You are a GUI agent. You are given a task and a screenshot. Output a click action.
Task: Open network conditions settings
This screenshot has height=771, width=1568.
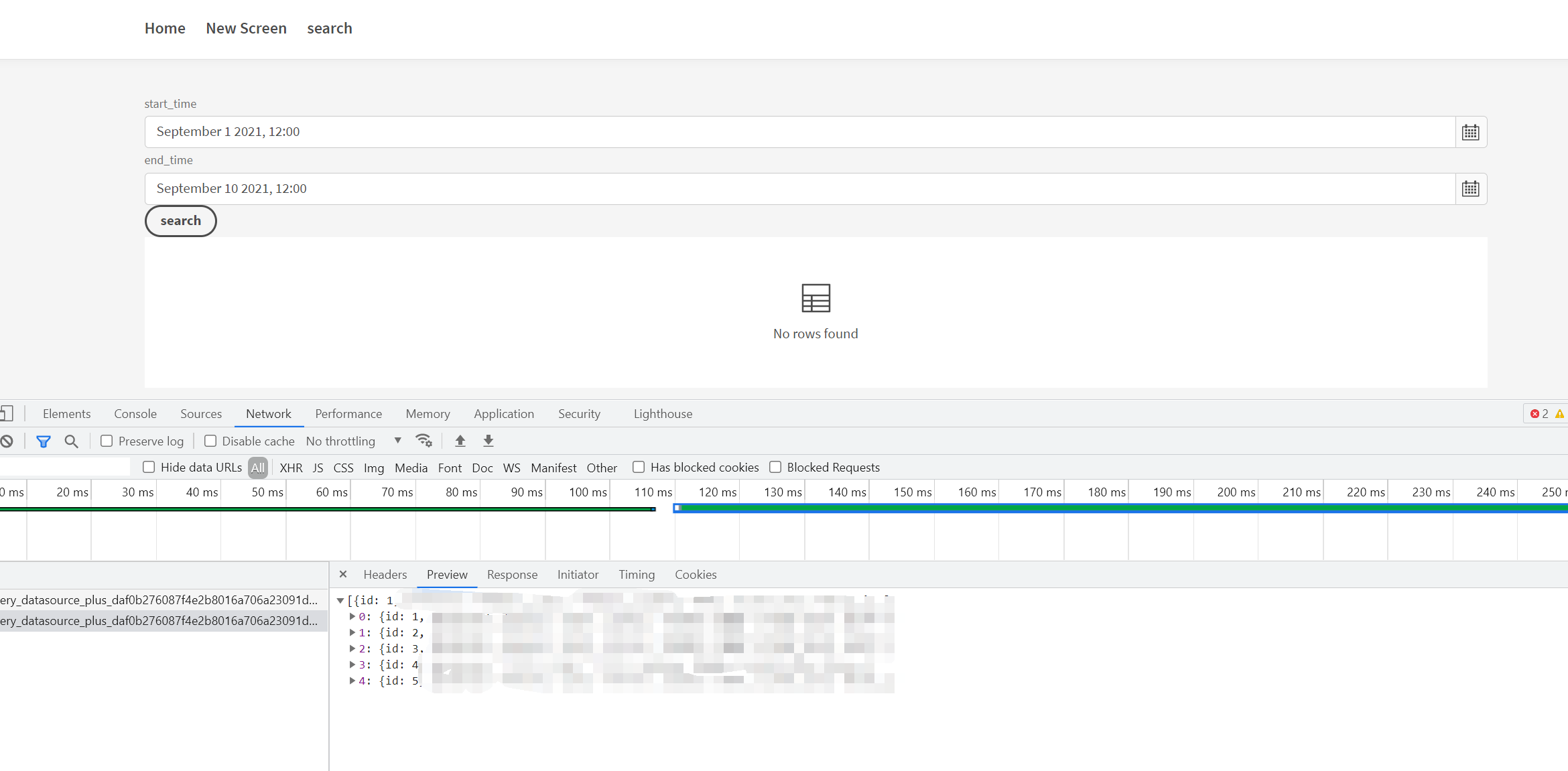tap(424, 441)
